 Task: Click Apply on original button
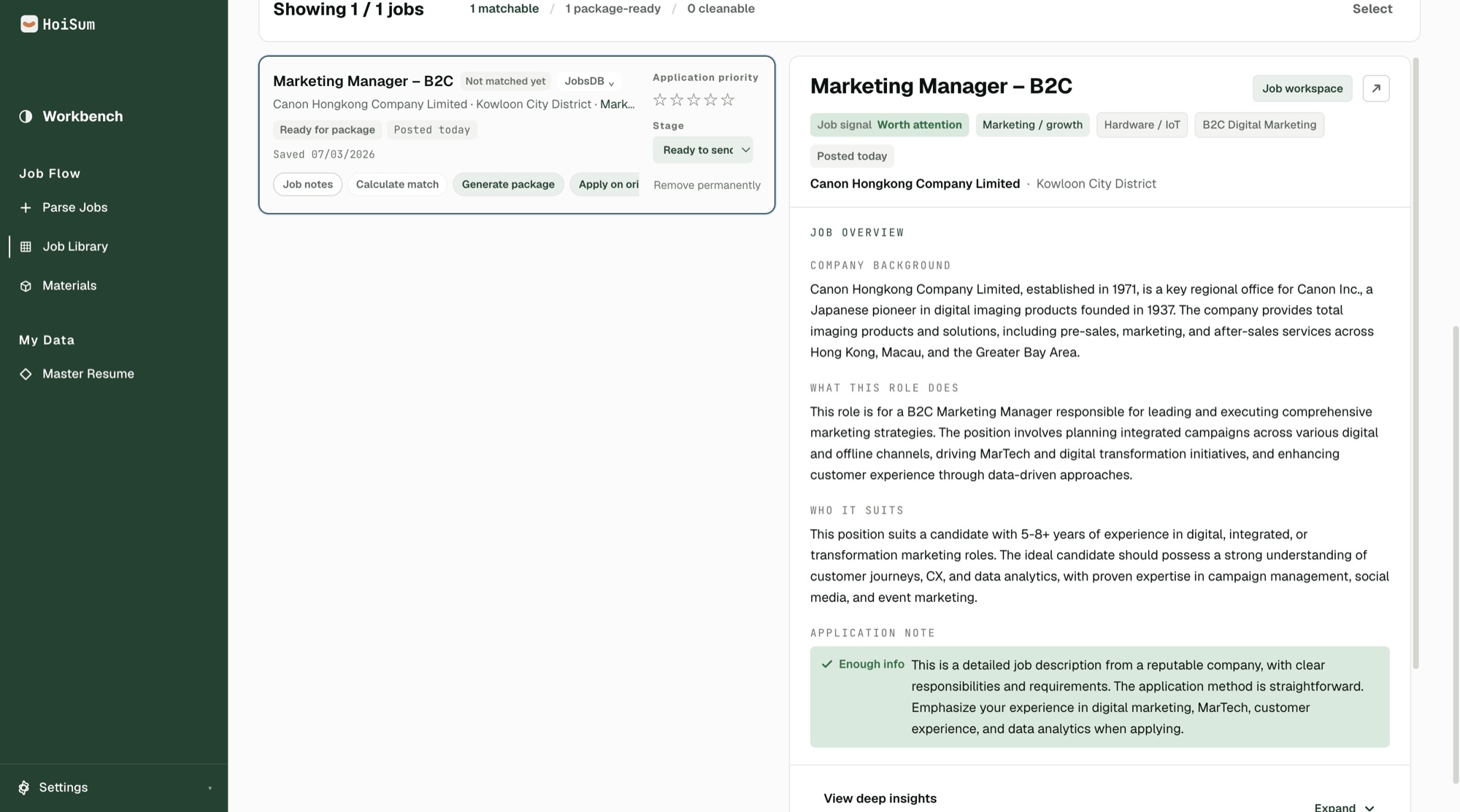pyautogui.click(x=604, y=185)
